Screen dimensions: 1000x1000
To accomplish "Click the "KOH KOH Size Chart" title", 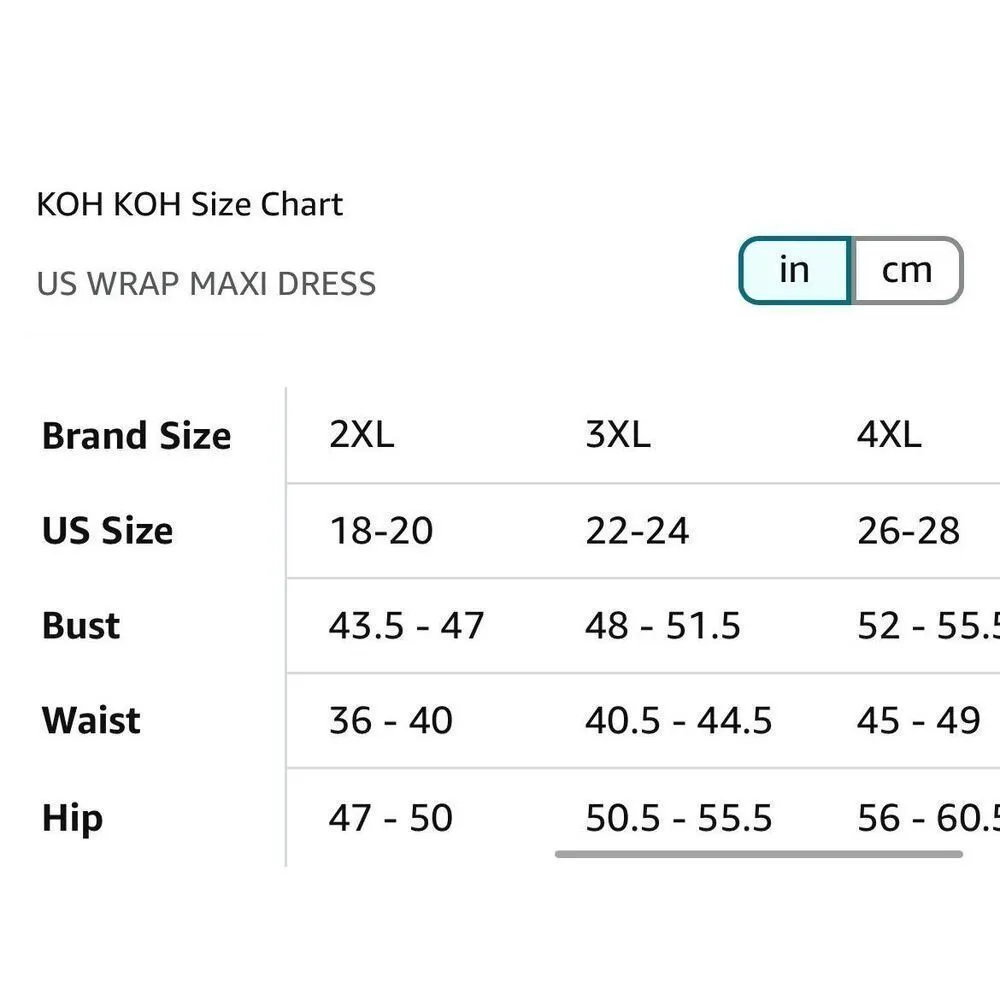I will coord(190,204).
